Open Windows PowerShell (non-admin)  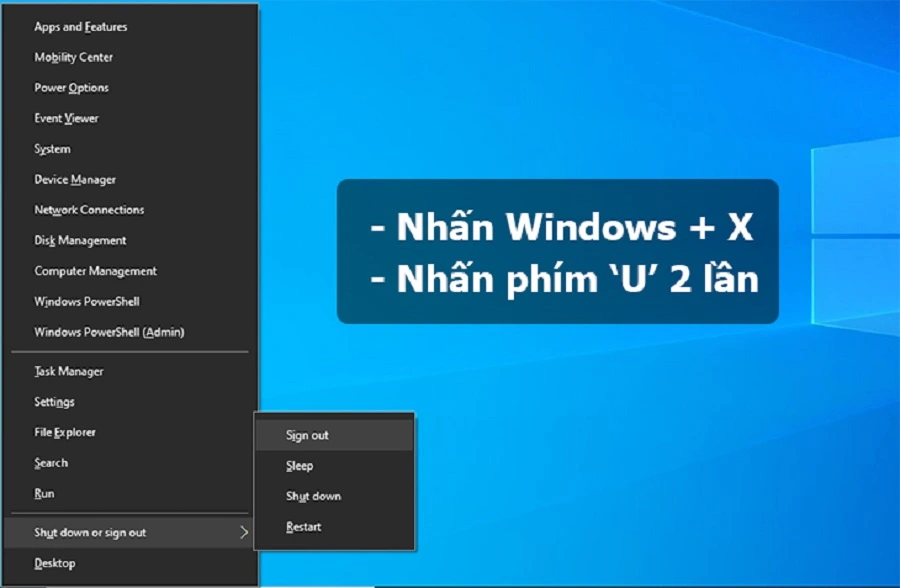pos(131,301)
